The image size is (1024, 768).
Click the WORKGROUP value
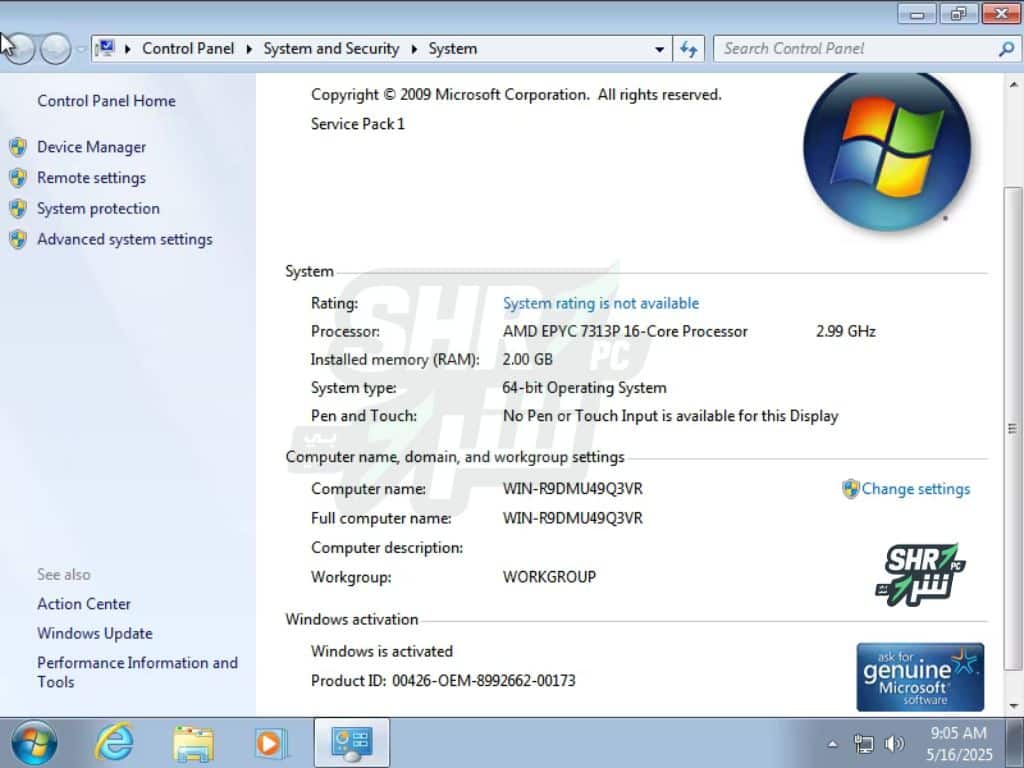(x=549, y=577)
